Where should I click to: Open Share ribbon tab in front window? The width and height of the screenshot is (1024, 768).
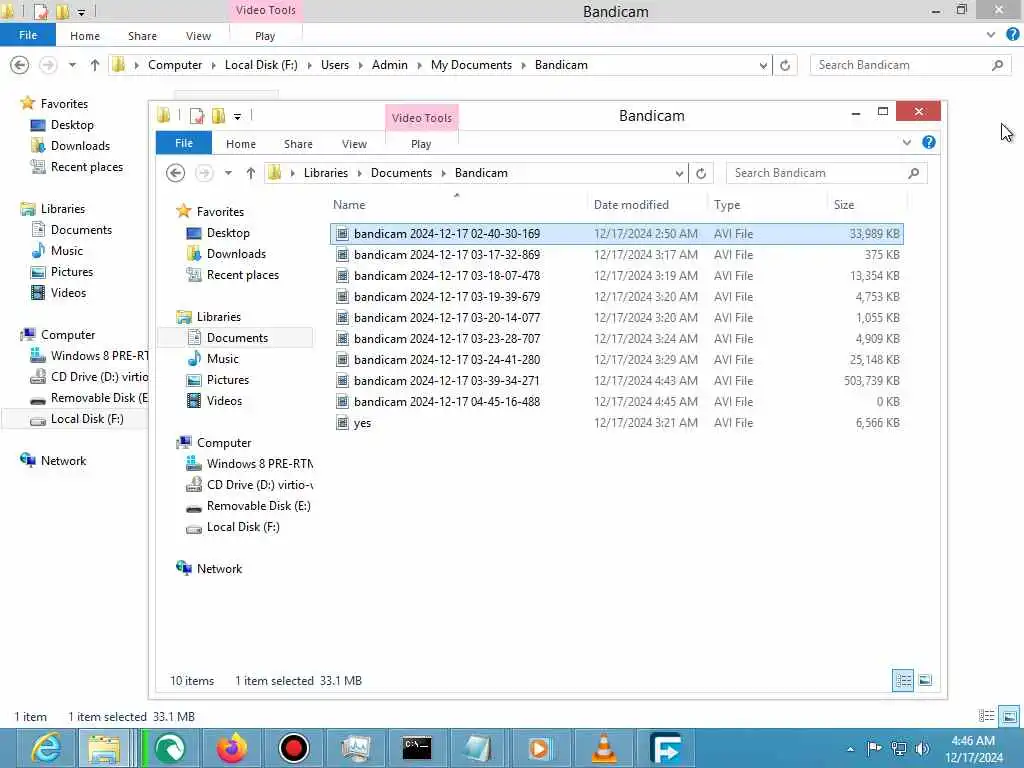click(298, 144)
